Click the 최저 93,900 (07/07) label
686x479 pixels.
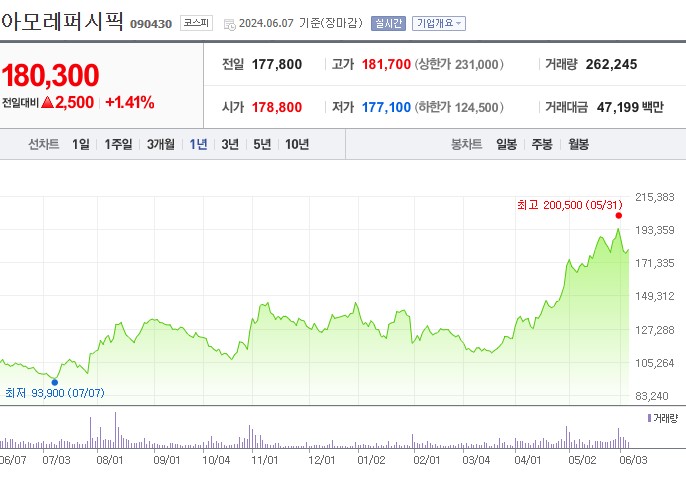[x=55, y=393]
